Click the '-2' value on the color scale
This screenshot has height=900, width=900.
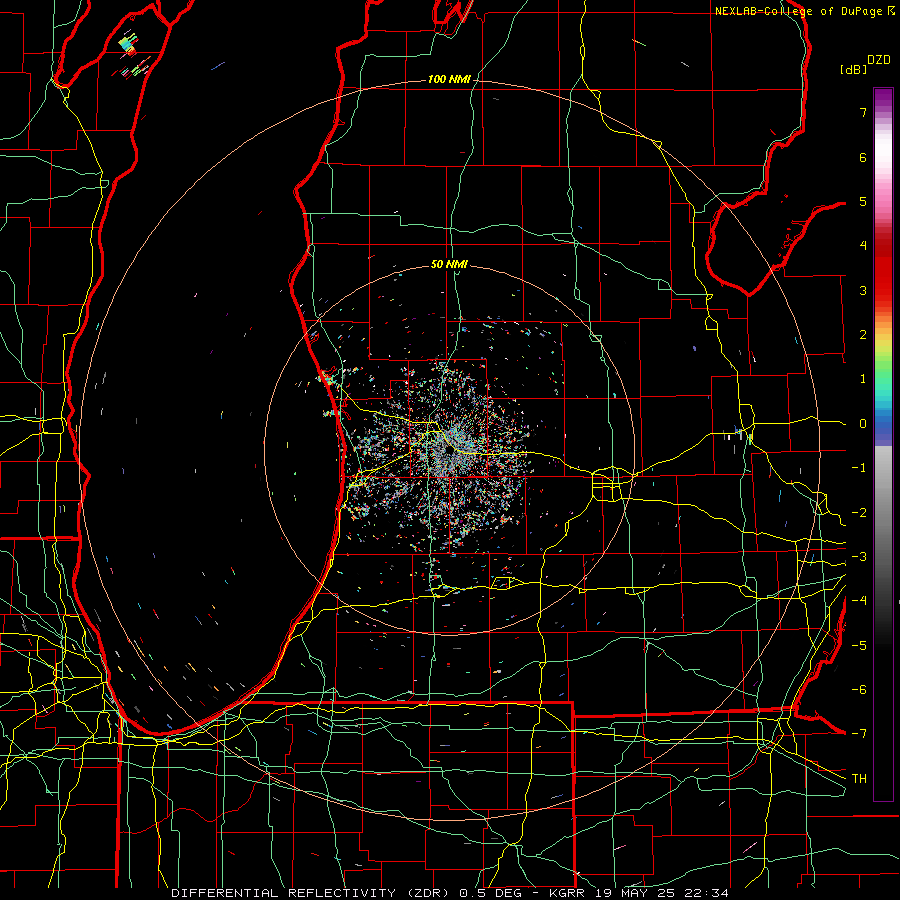pyautogui.click(x=859, y=513)
